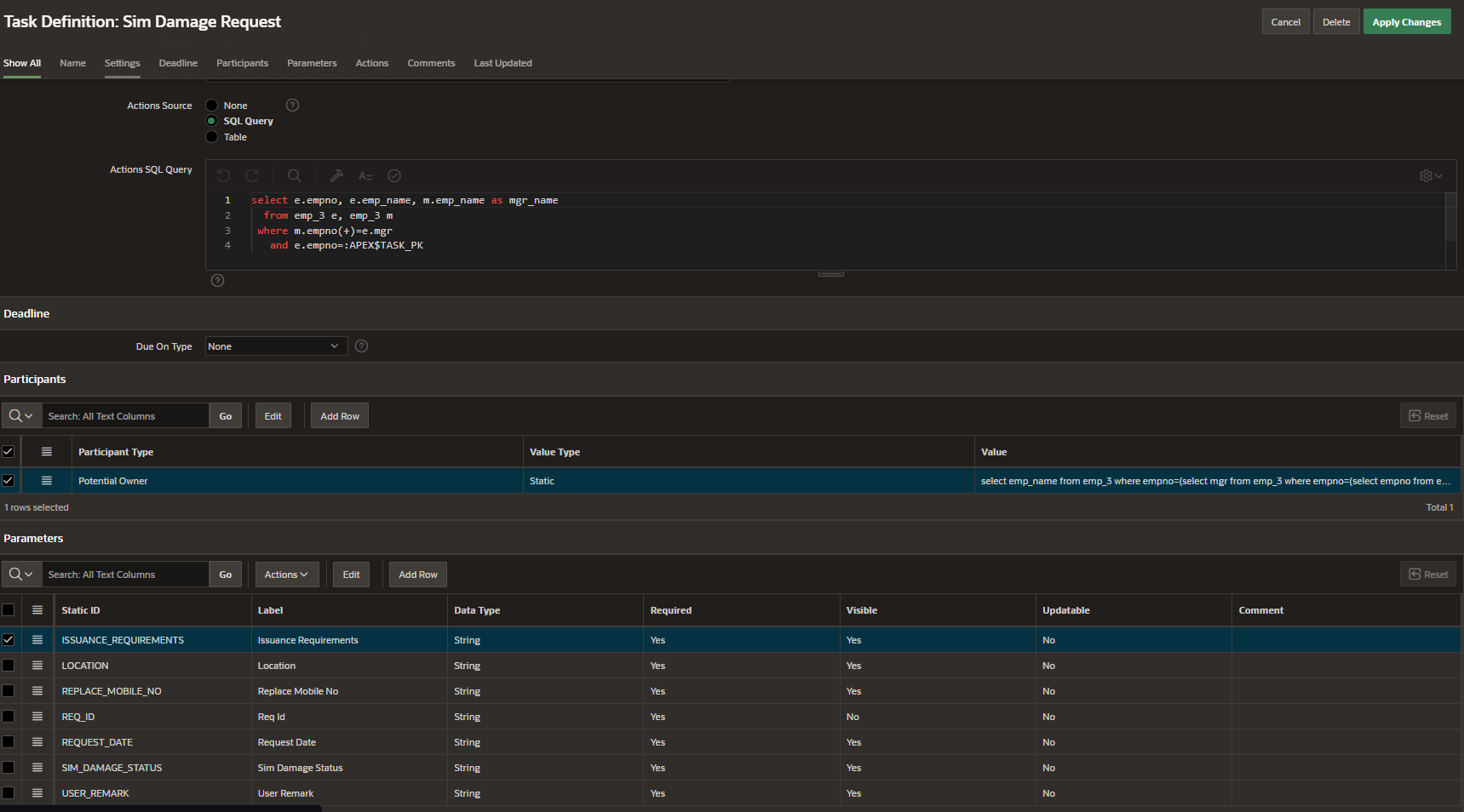
Task: Click Add Row in Participants section
Action: 339,416
